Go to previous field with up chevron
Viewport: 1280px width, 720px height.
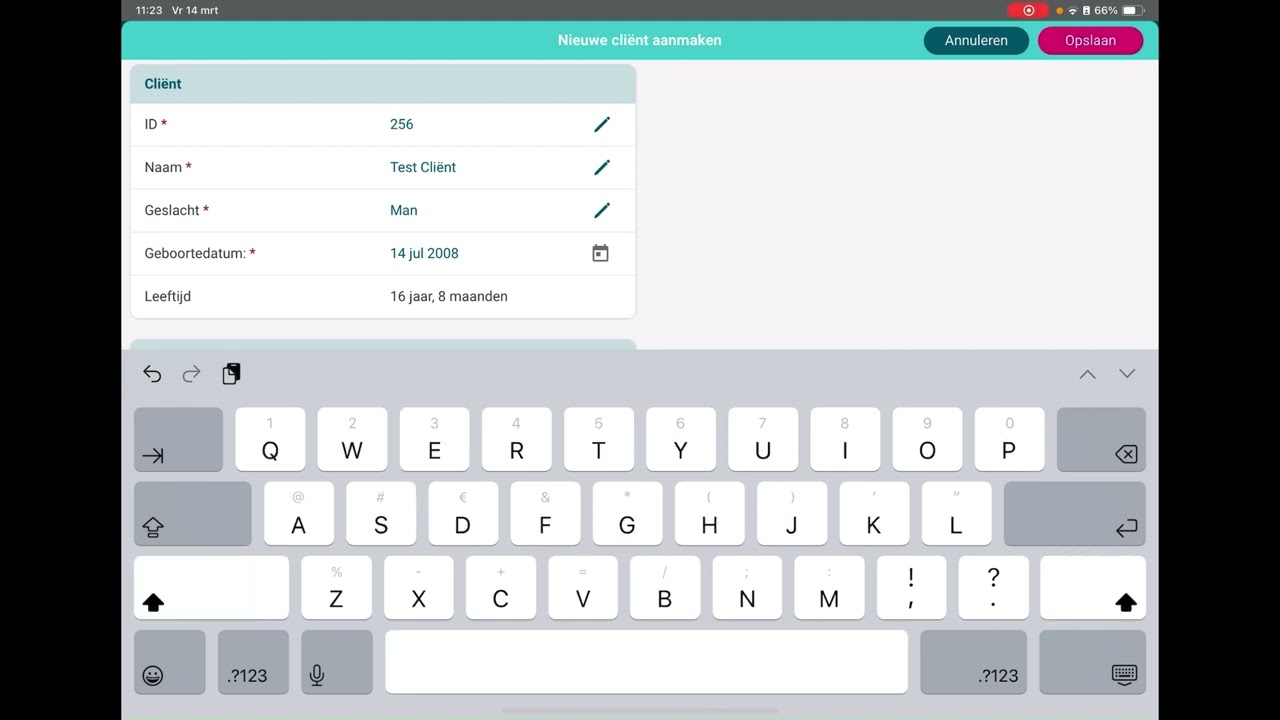click(1087, 374)
